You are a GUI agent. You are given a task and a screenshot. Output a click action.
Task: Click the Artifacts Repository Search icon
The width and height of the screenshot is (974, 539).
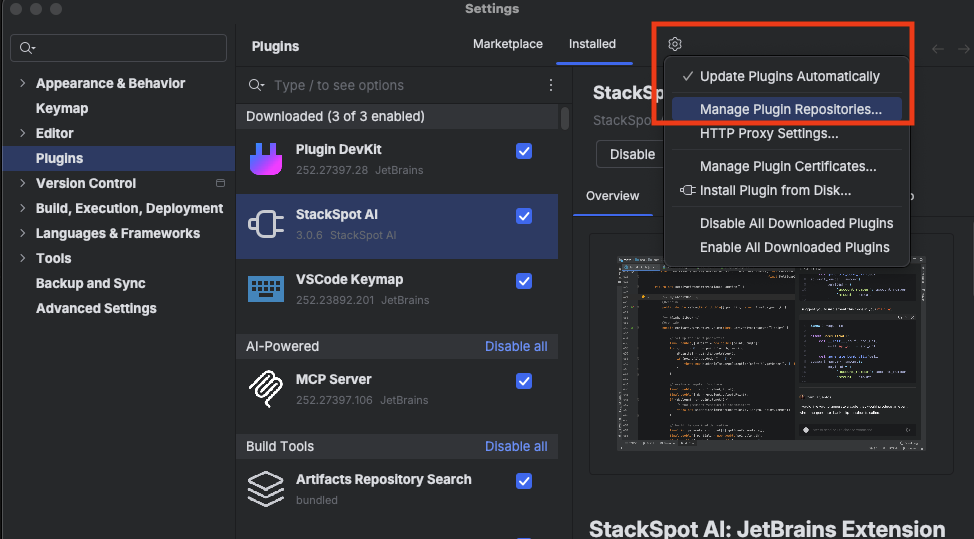click(x=266, y=489)
